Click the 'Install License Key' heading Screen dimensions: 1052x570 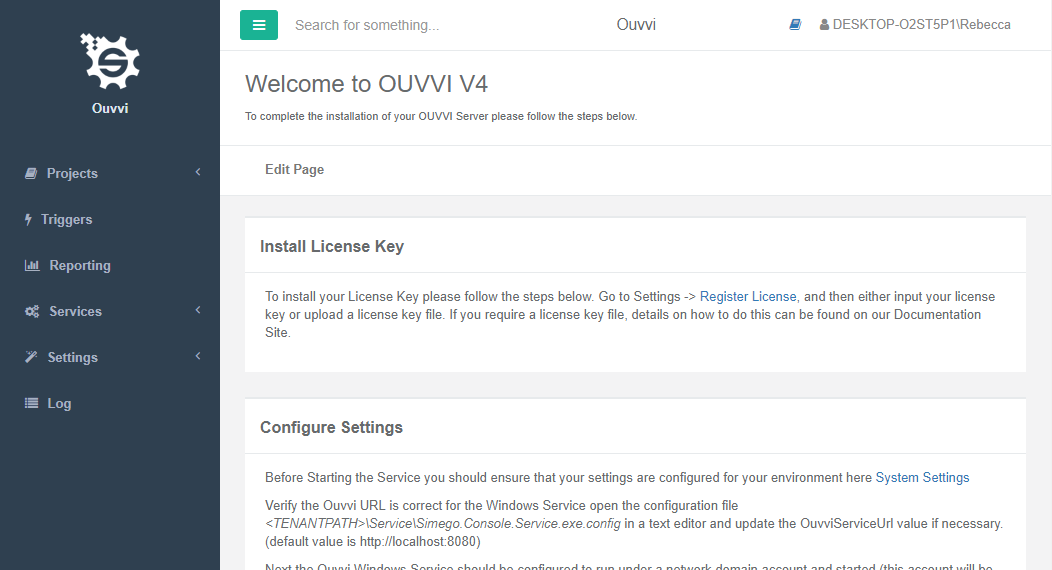pyautogui.click(x=332, y=247)
